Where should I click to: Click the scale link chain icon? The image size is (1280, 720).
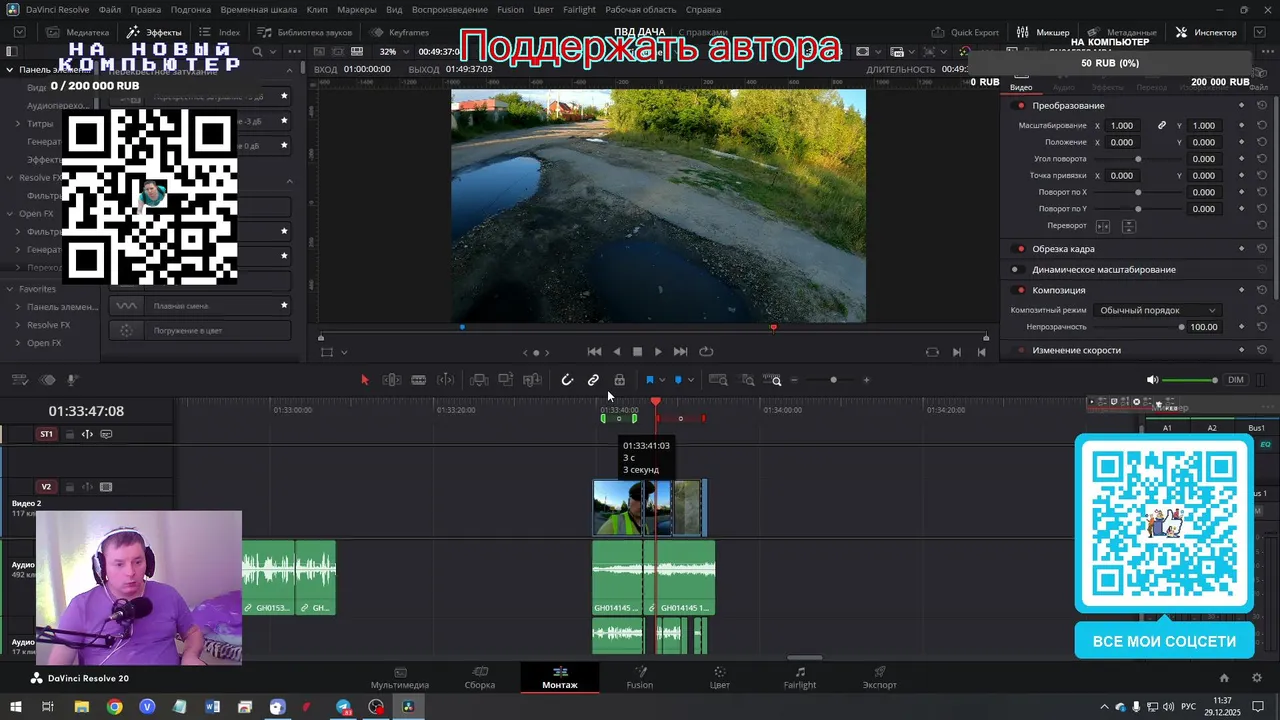coord(1162,126)
